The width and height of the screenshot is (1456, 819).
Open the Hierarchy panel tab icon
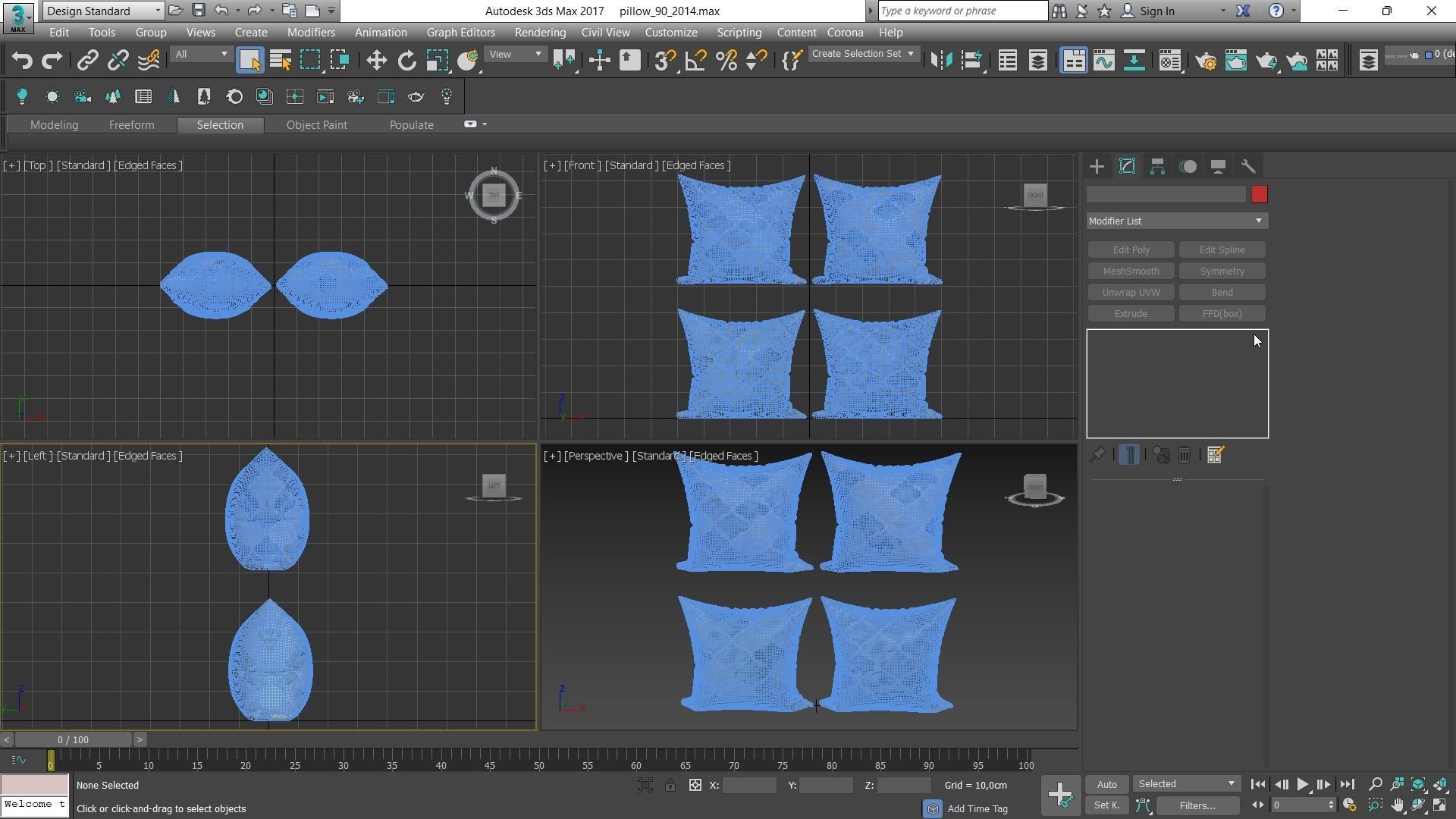(x=1157, y=166)
